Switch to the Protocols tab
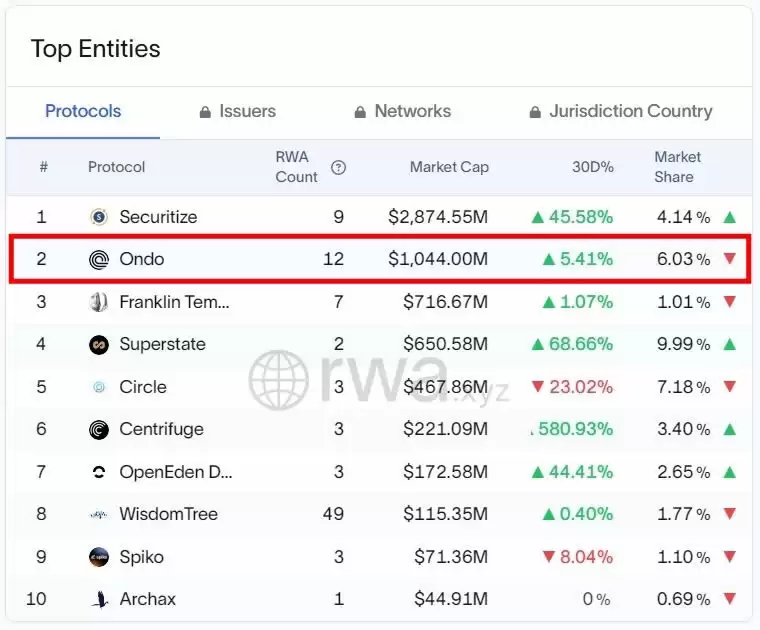Screen dimensions: 760x630 83,112
